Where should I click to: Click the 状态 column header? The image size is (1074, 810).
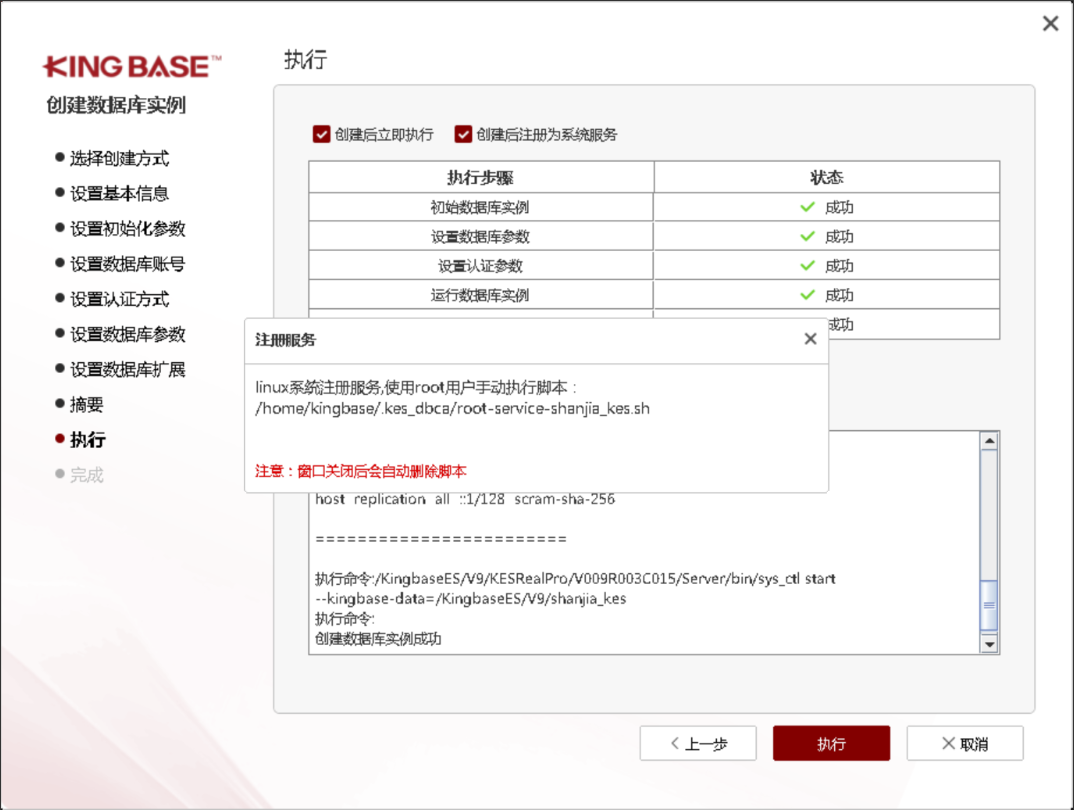click(827, 177)
